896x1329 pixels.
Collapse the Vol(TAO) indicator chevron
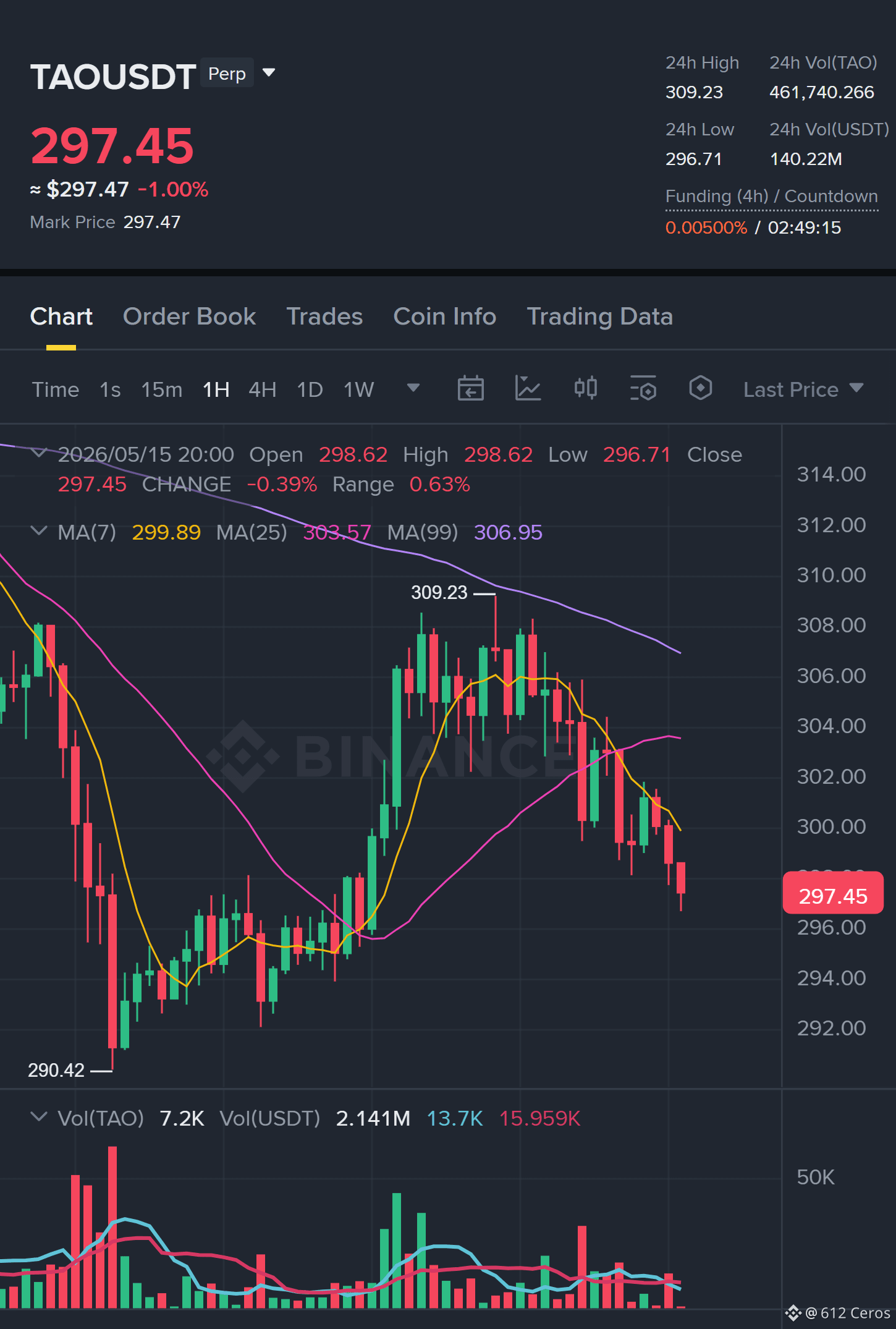[38, 1117]
